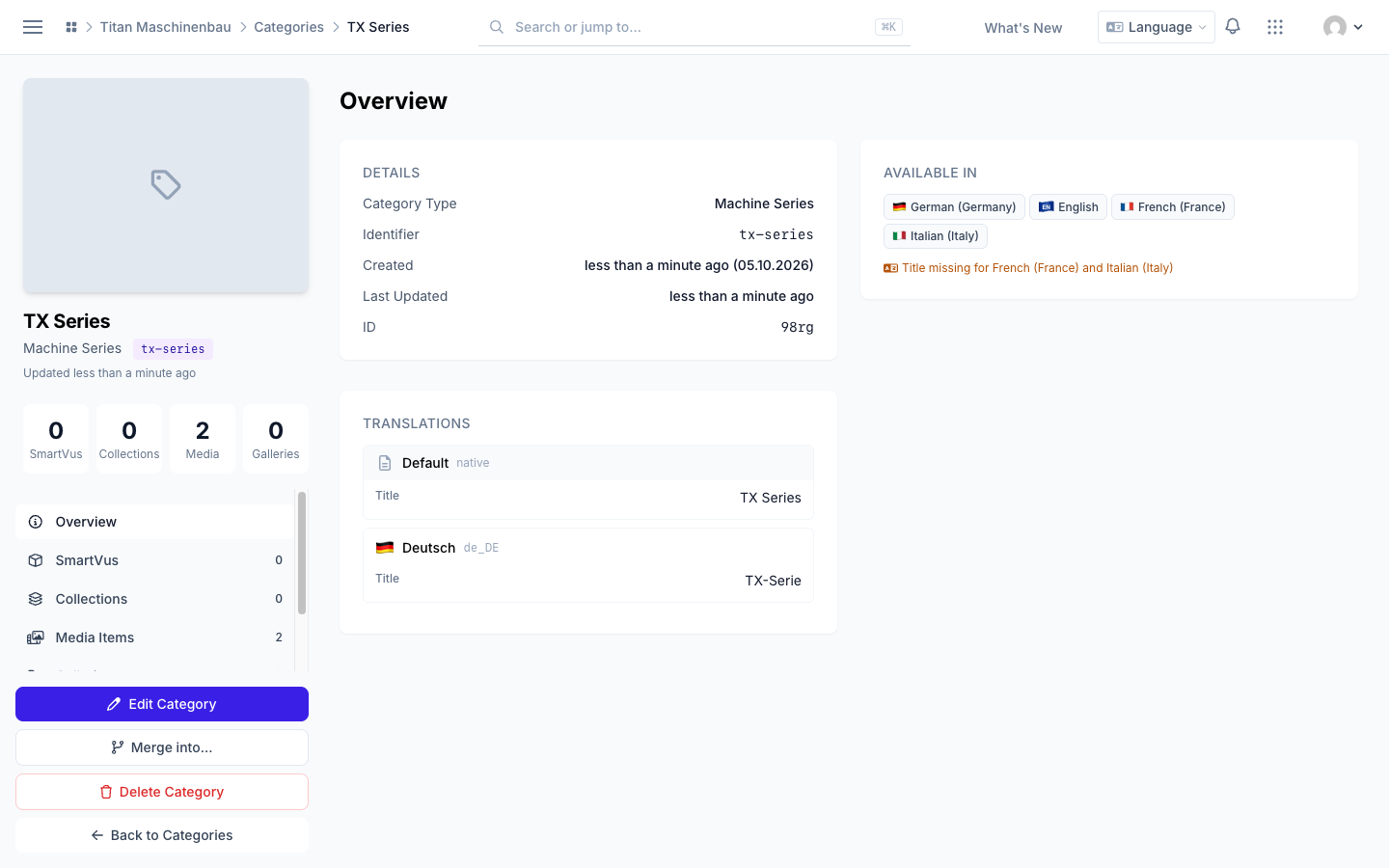The height and width of the screenshot is (868, 1389).
Task: Click the search or jump to field
Action: pyautogui.click(x=694, y=27)
